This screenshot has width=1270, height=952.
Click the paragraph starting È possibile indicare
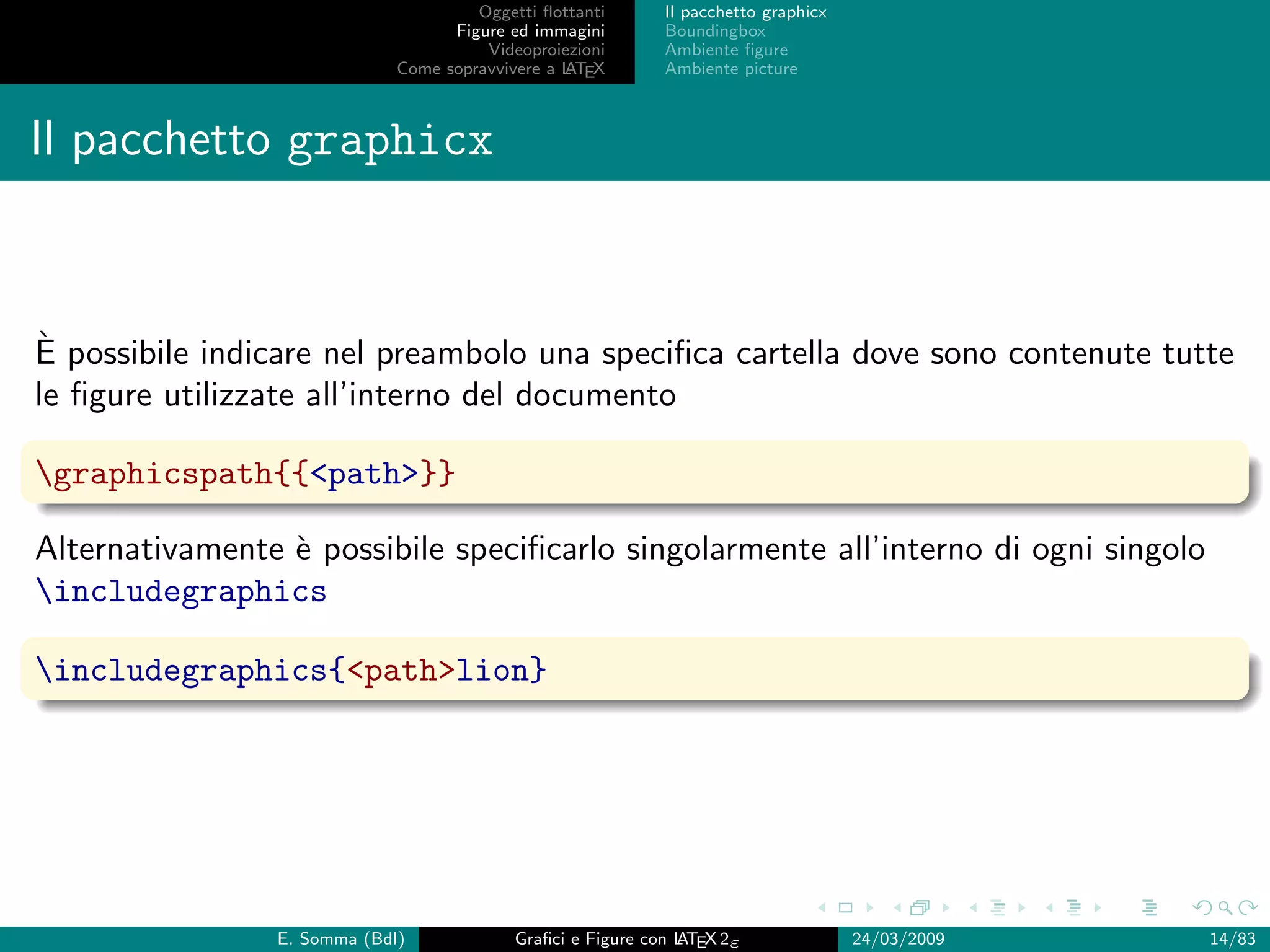(634, 373)
